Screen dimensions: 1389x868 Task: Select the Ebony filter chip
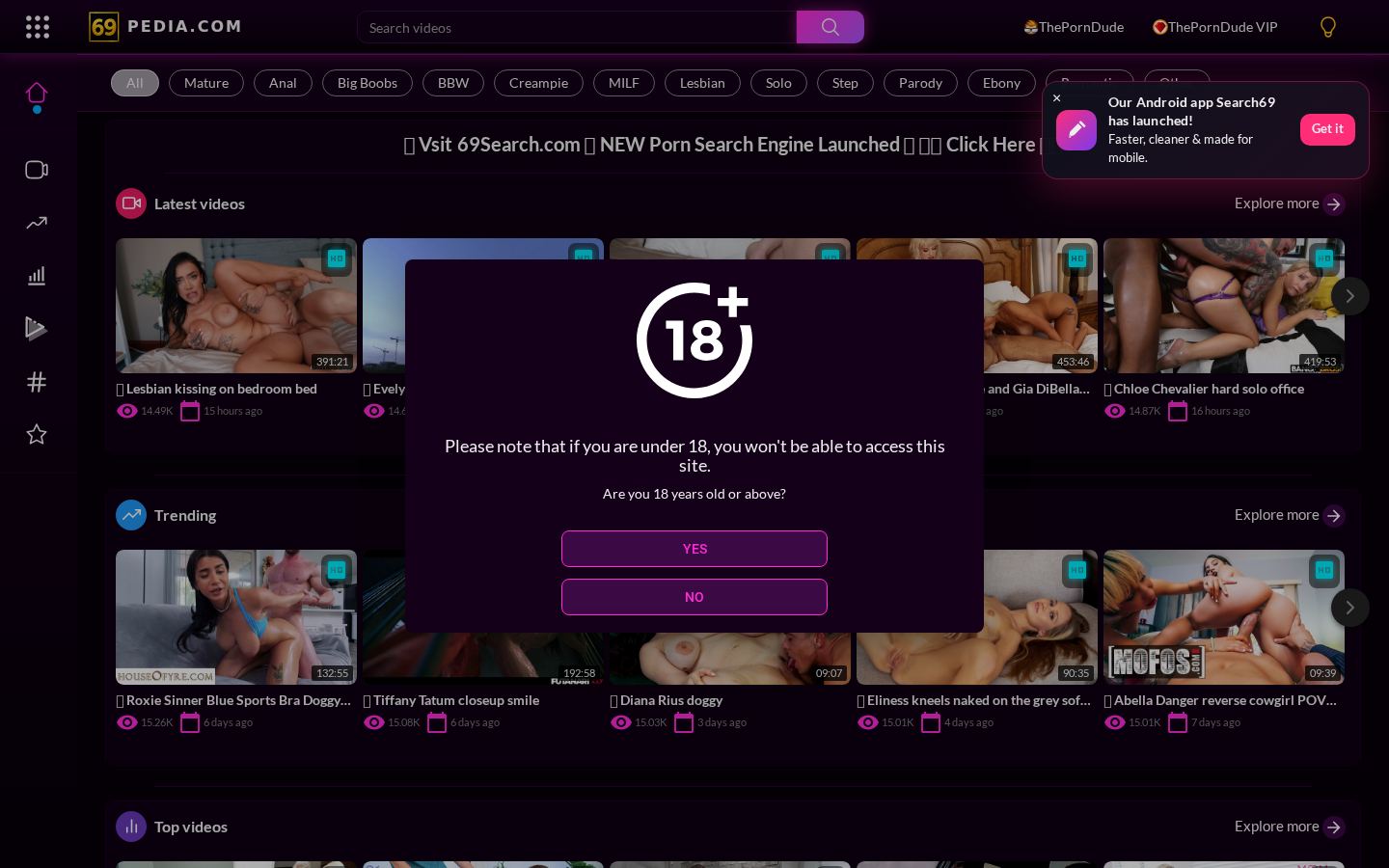1001,83
